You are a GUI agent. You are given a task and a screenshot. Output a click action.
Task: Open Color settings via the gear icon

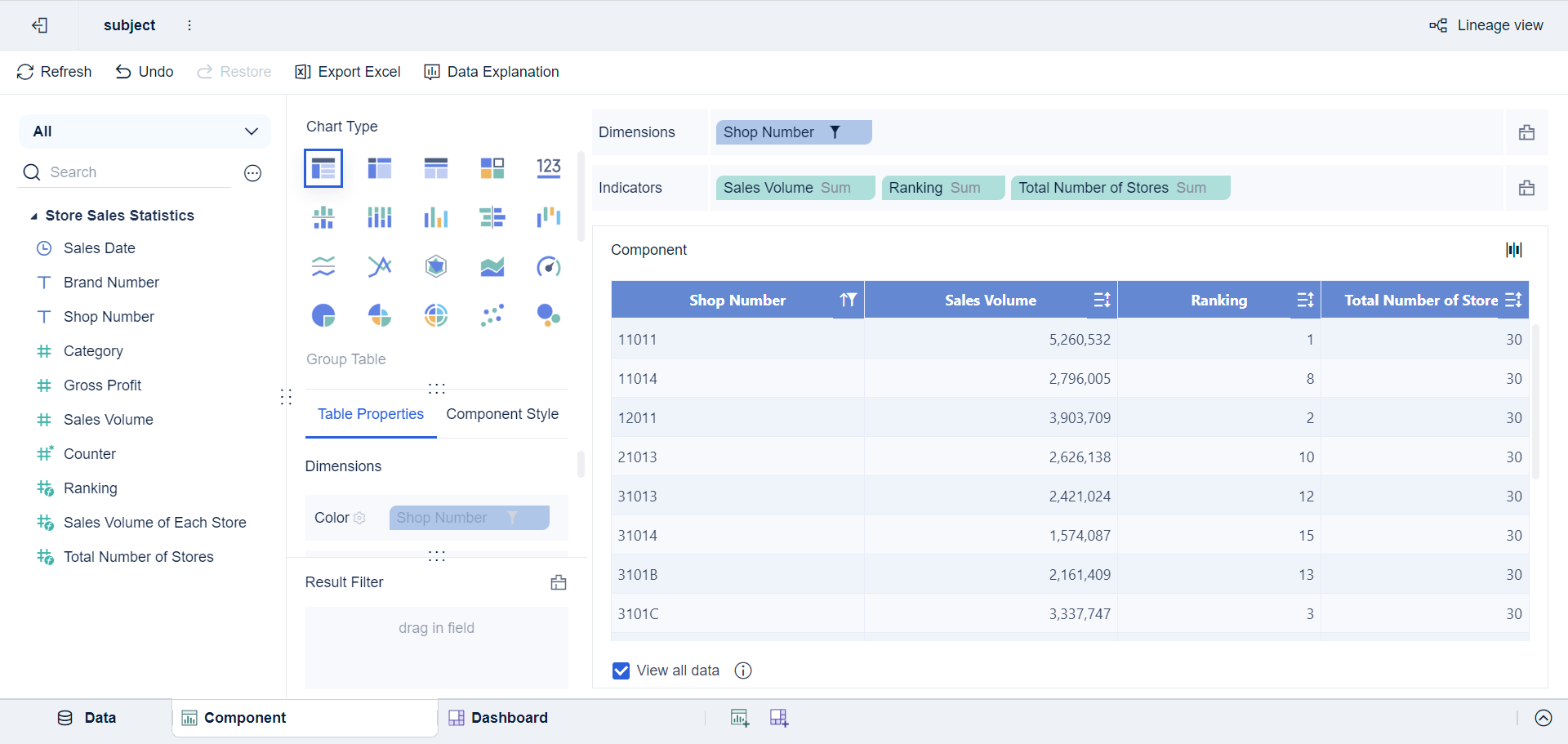[362, 518]
